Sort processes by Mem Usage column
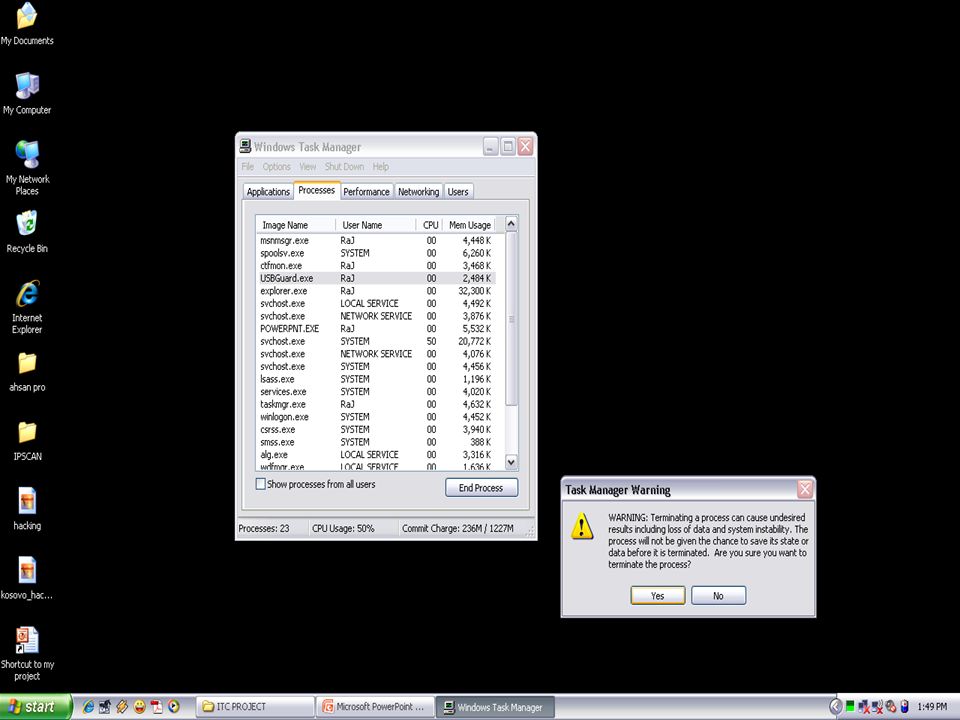Screen dimensions: 960x720 [x=469, y=225]
